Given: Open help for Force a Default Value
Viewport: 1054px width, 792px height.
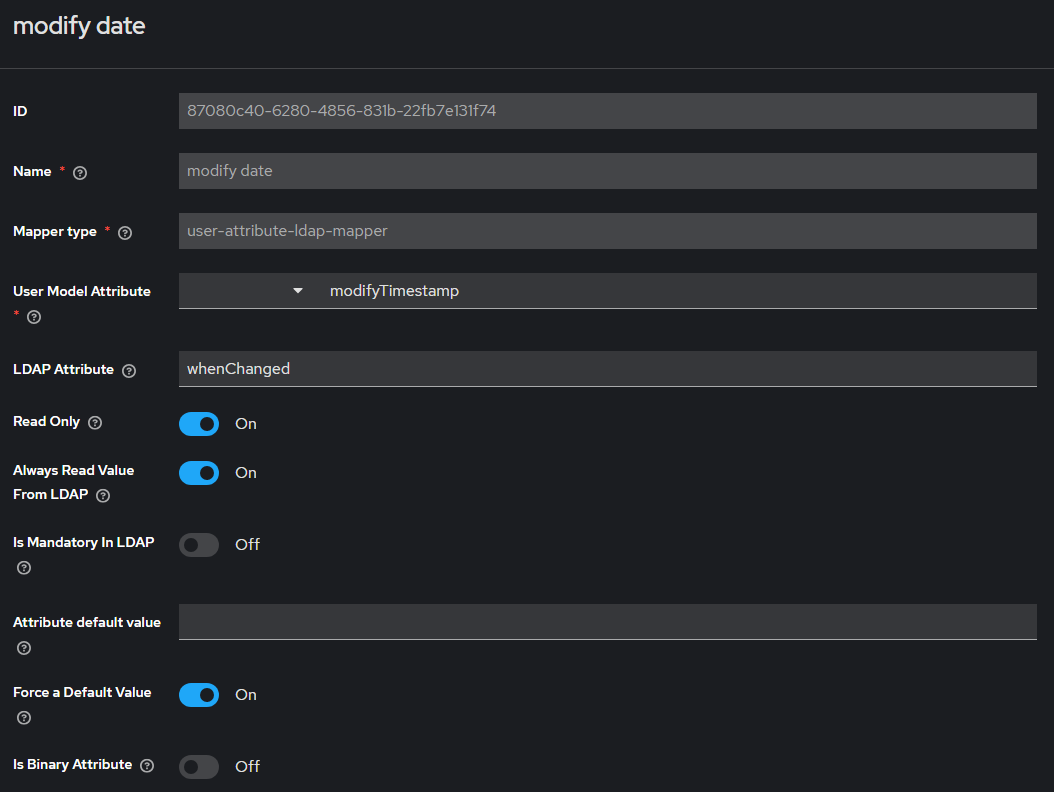Looking at the screenshot, I should 24,718.
